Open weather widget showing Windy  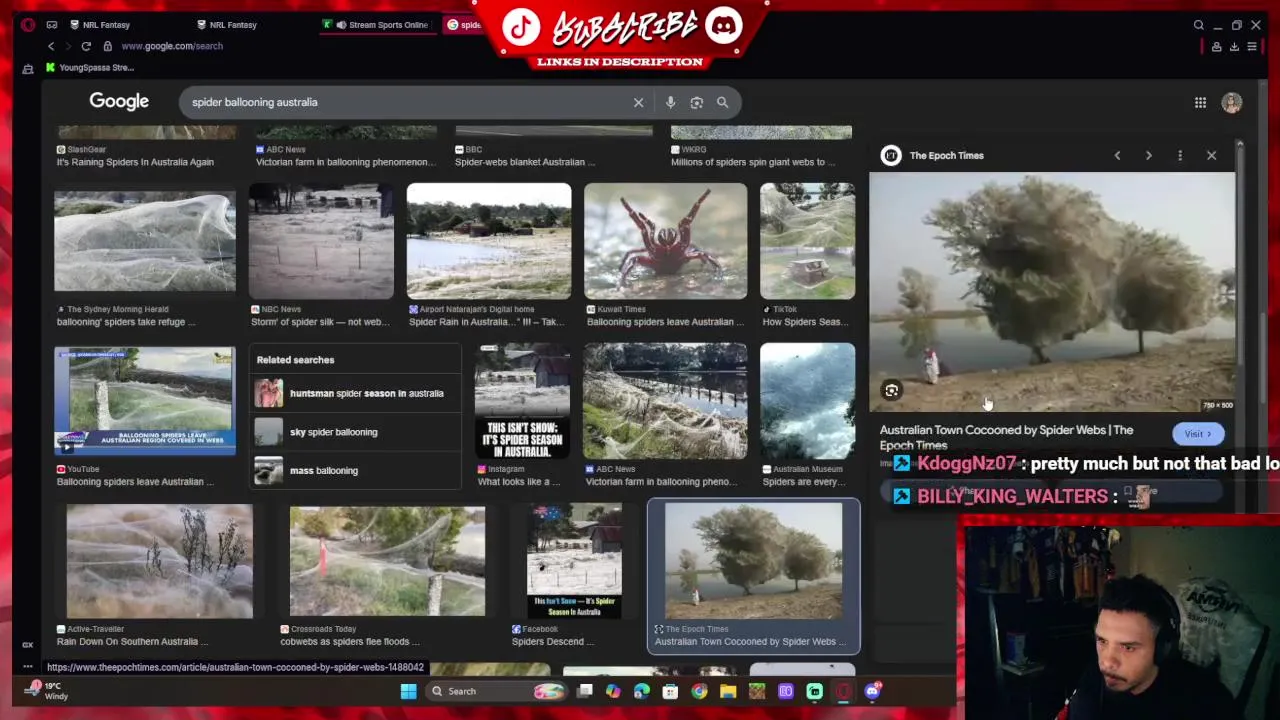[46, 691]
